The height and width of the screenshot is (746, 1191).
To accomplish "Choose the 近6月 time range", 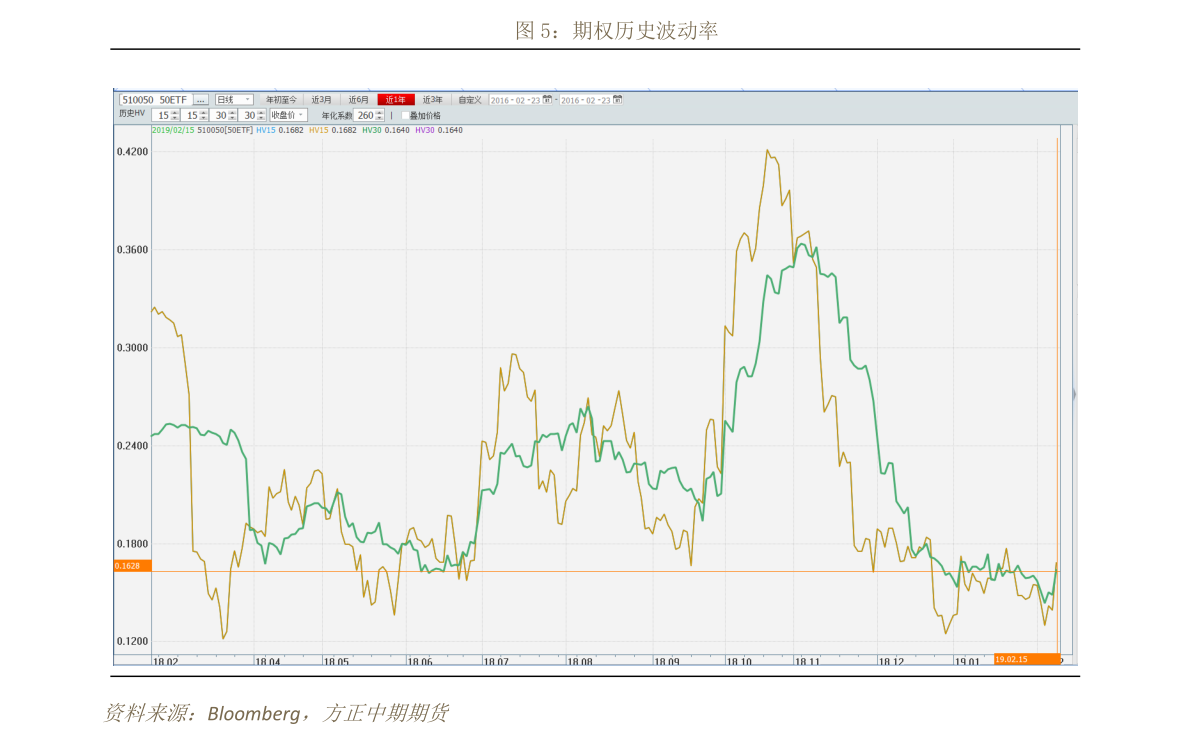I will [358, 100].
